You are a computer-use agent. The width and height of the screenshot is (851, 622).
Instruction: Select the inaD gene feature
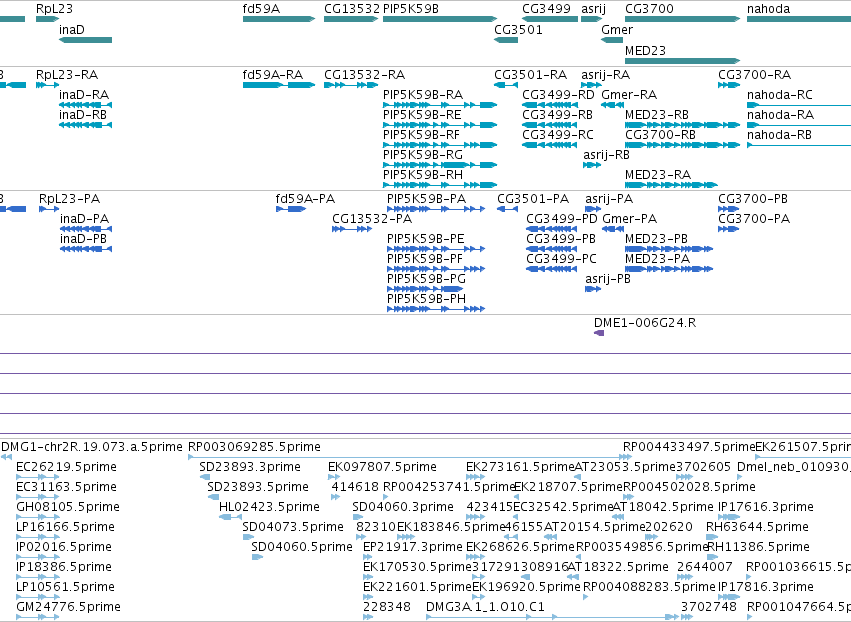[x=85, y=40]
